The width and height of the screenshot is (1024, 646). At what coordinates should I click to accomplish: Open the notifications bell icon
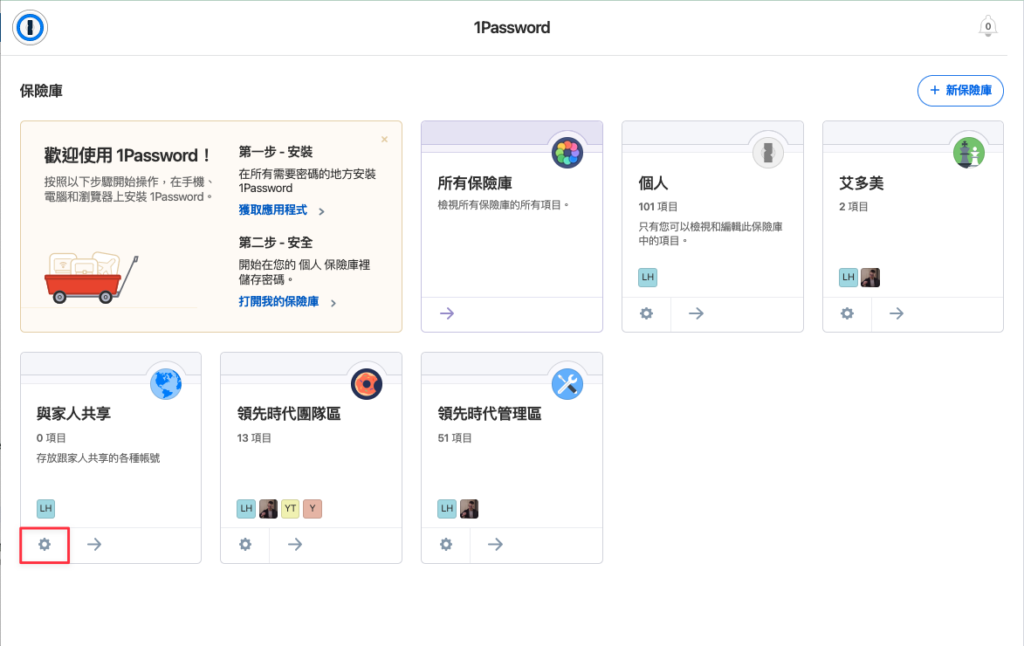click(x=987, y=27)
